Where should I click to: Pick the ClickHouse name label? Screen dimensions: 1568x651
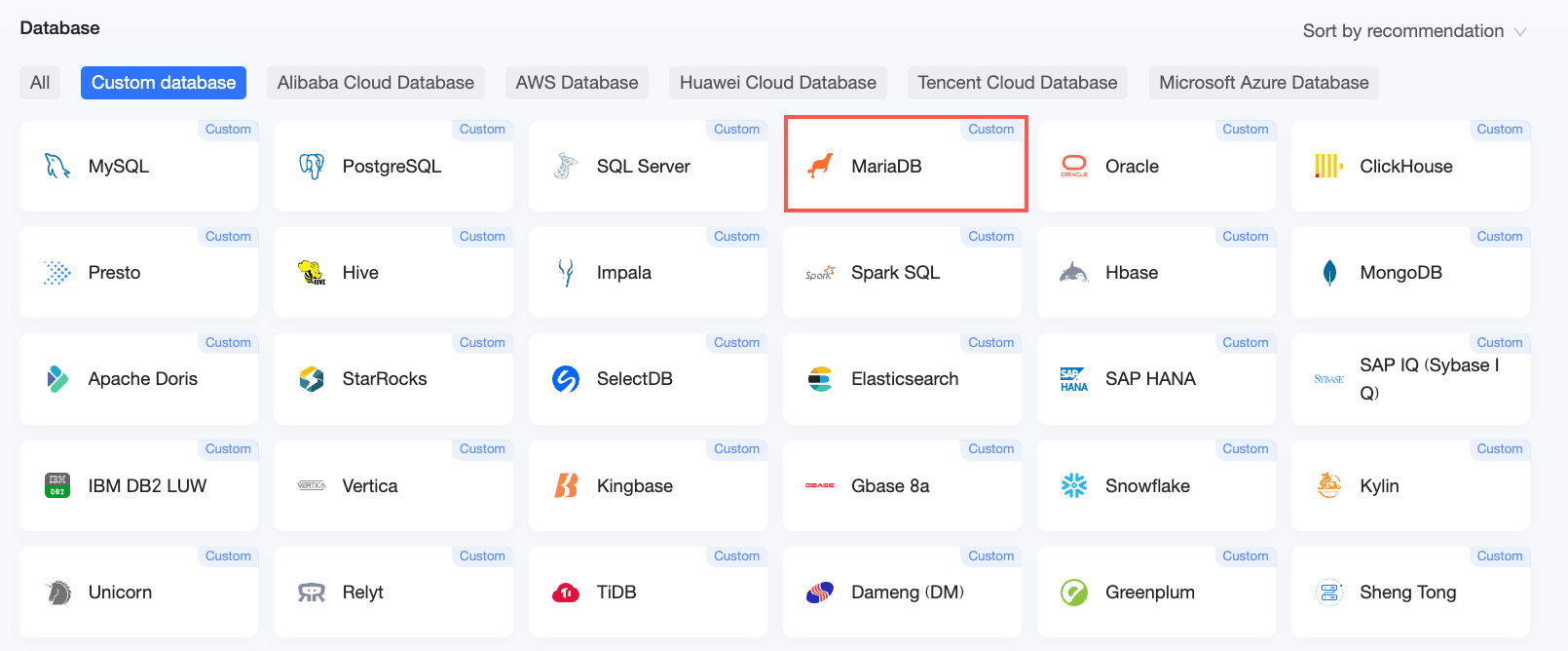pyautogui.click(x=1406, y=167)
